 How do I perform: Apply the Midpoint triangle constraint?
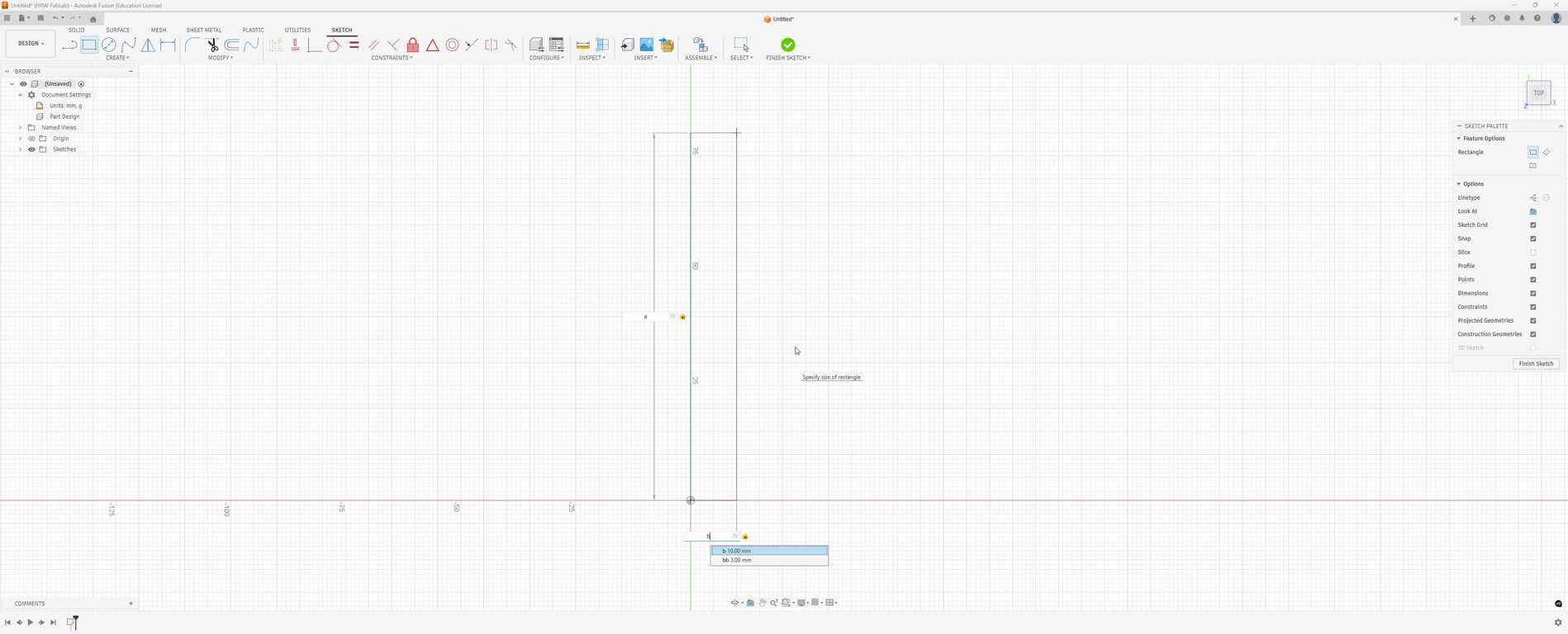(433, 45)
